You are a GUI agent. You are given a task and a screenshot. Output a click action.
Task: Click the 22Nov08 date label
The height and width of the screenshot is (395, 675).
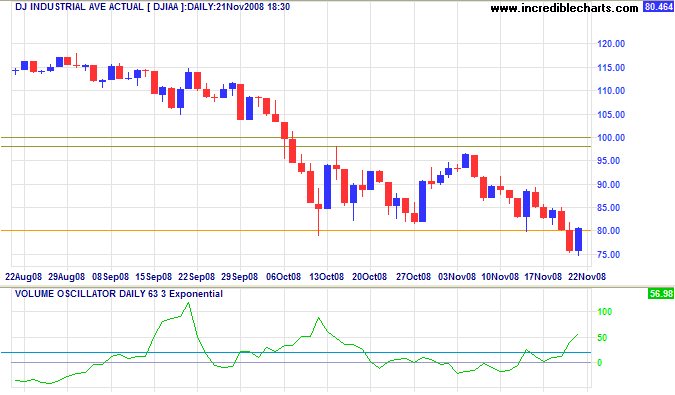click(587, 277)
